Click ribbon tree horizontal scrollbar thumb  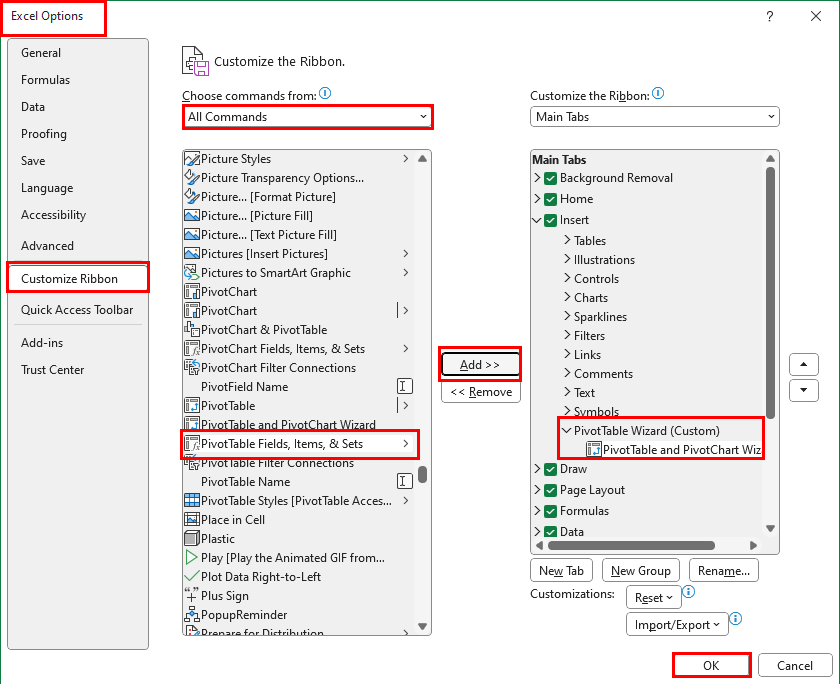[x=631, y=545]
